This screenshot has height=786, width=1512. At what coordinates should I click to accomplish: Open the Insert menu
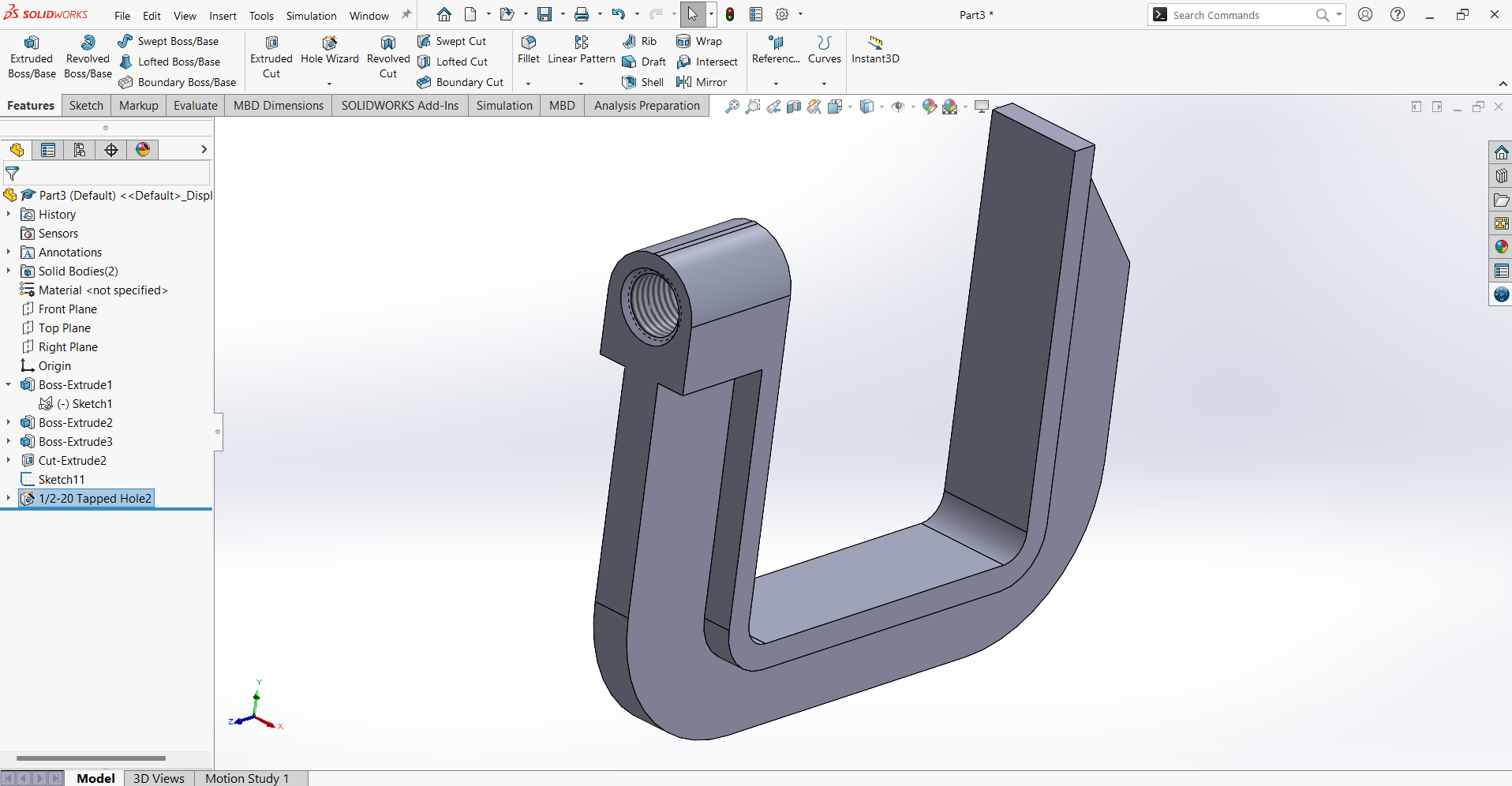[223, 16]
